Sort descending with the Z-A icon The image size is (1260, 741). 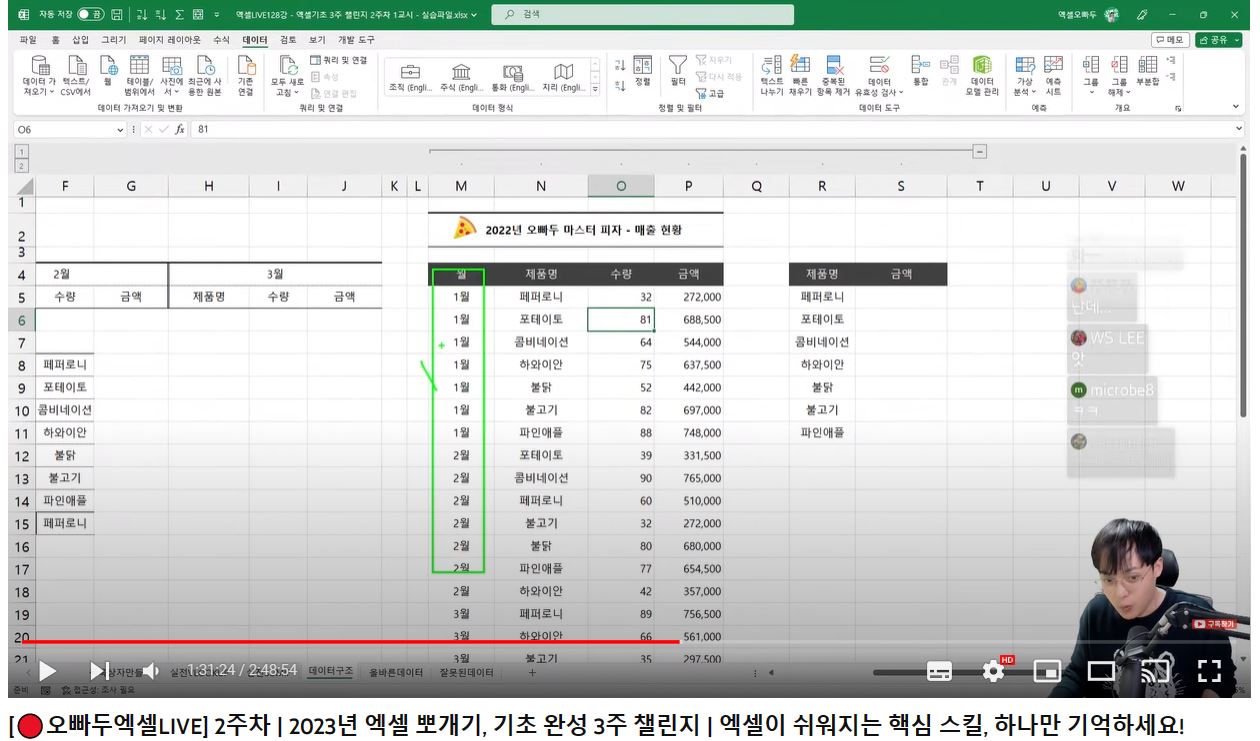pos(620,87)
